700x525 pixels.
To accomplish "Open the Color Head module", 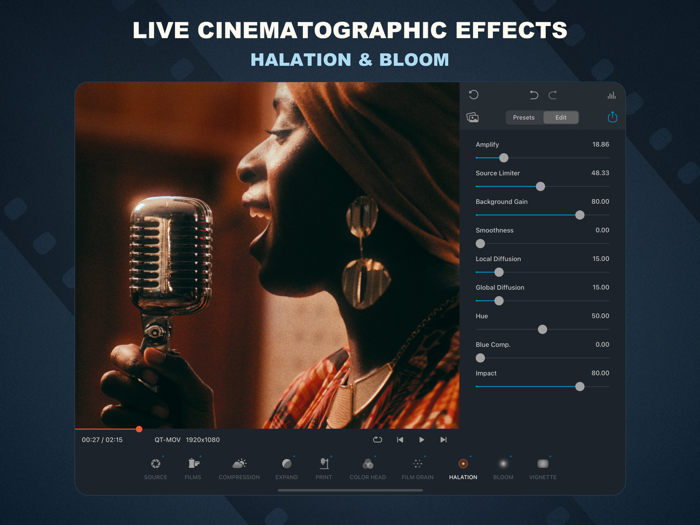I will (368, 468).
